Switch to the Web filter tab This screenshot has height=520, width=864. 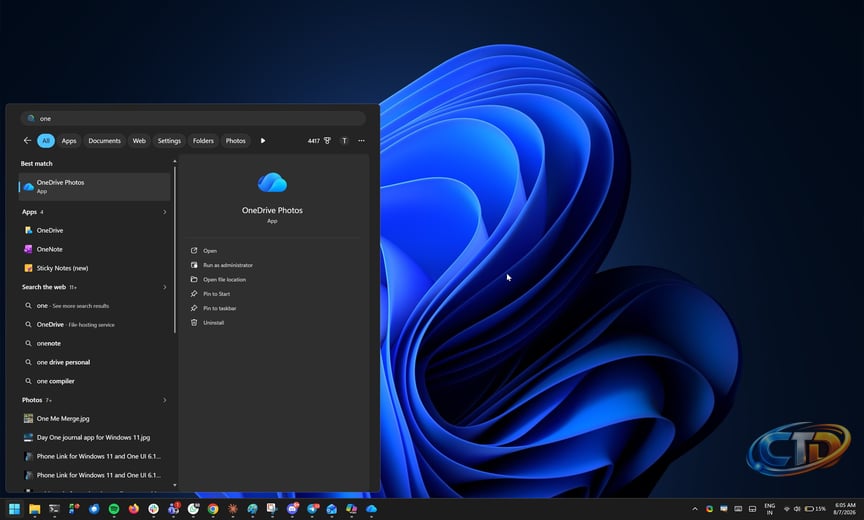click(x=139, y=140)
